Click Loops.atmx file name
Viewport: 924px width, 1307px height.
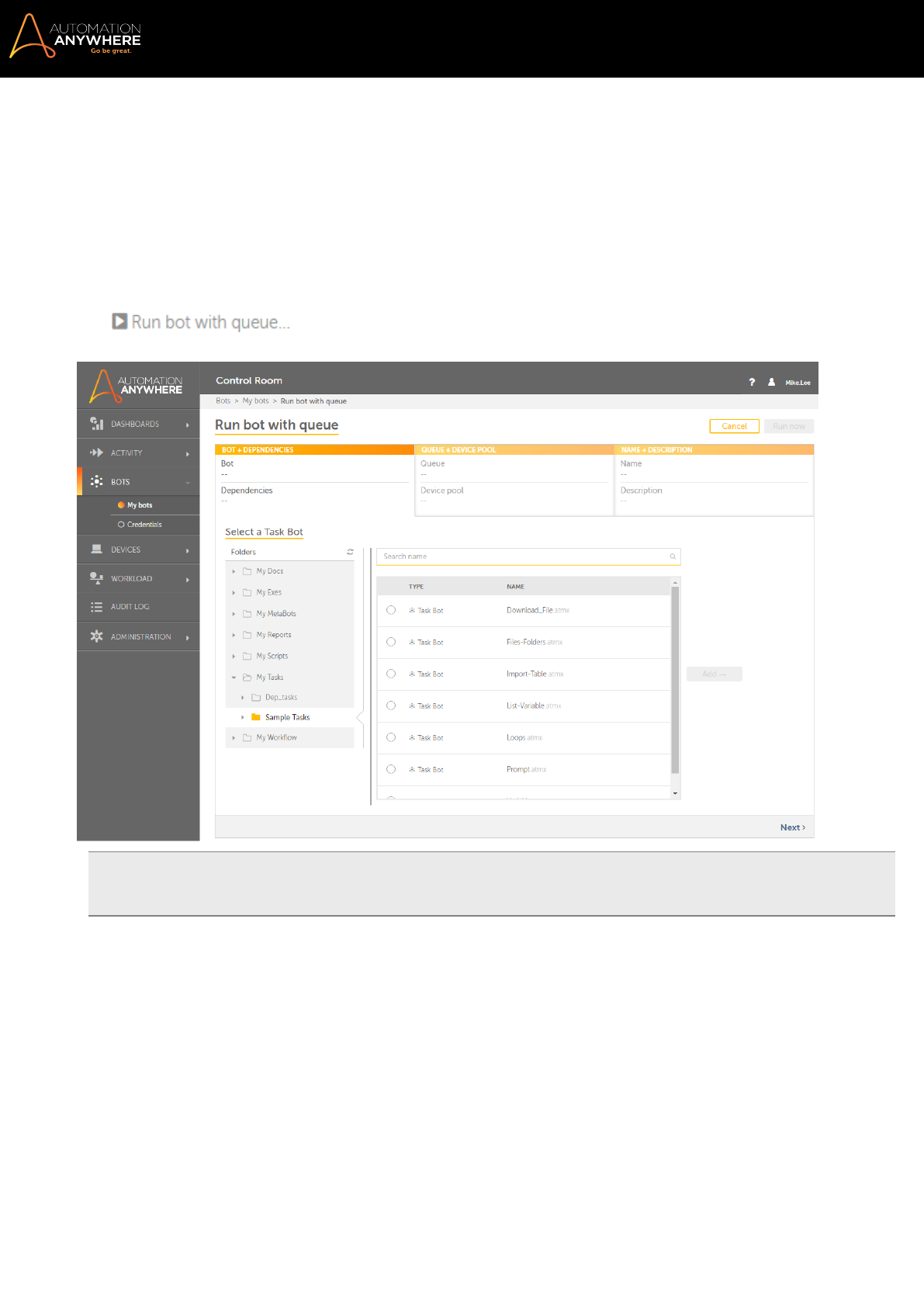[524, 737]
